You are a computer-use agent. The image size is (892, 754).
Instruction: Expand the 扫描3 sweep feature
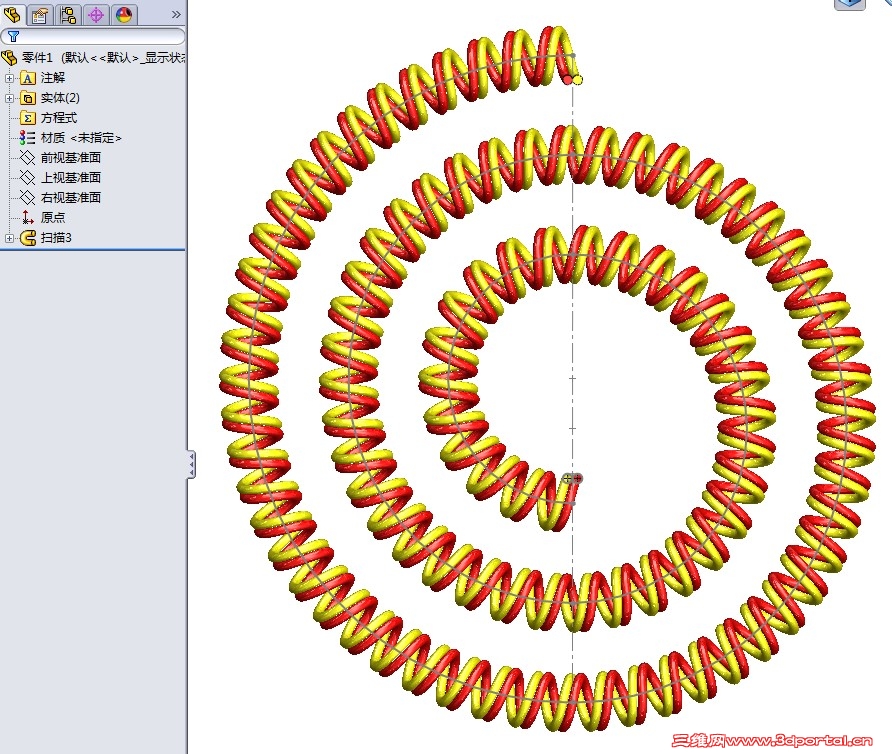[x=9, y=238]
